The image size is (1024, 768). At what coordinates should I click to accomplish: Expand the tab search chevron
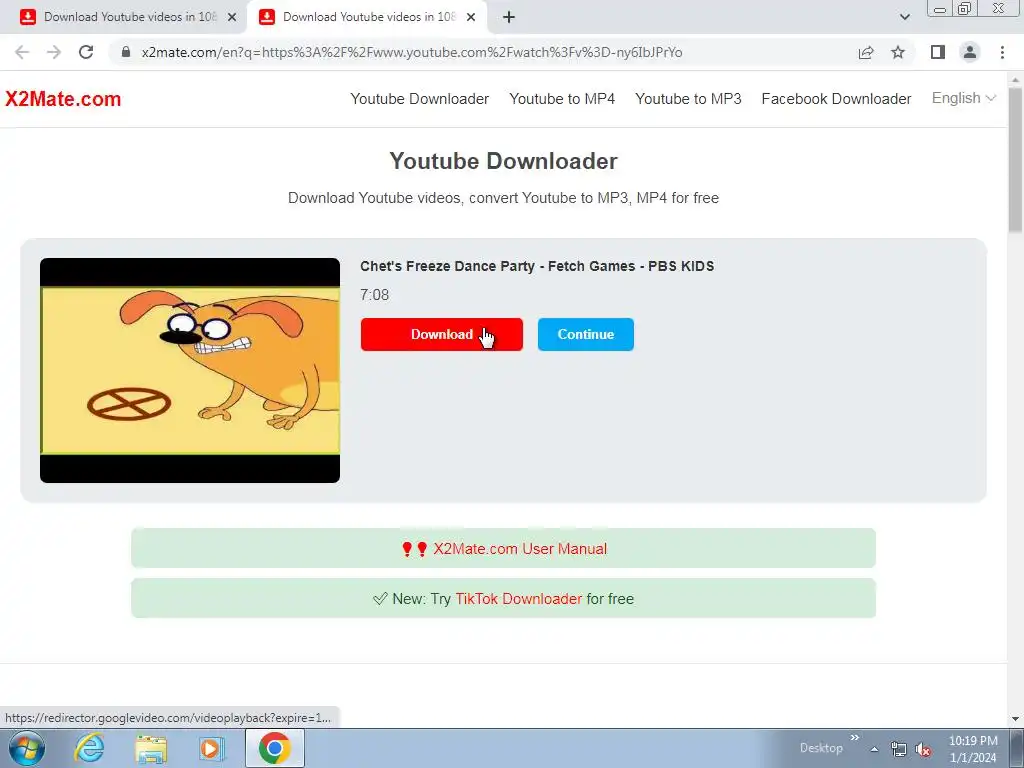(x=904, y=17)
